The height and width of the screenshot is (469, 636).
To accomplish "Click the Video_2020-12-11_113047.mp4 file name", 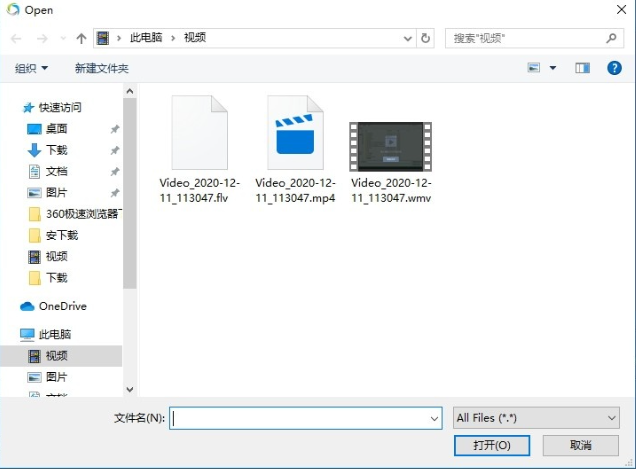I will 295,190.
